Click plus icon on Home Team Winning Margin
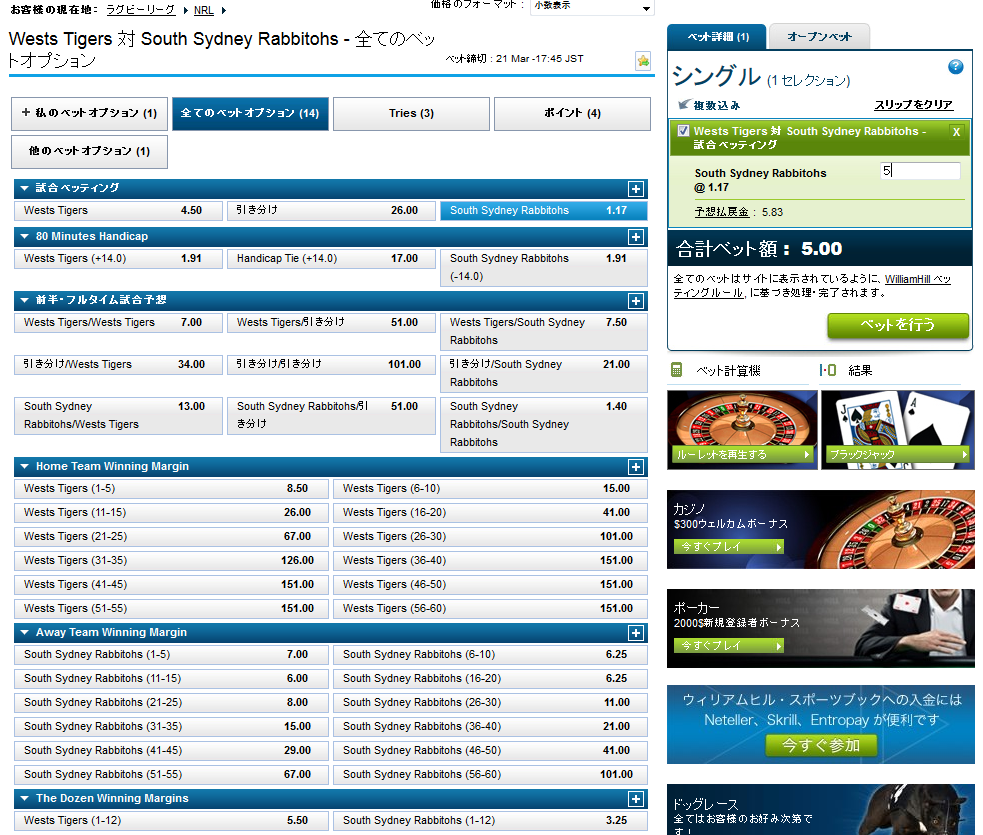Viewport: 983px width, 835px height. click(635, 467)
